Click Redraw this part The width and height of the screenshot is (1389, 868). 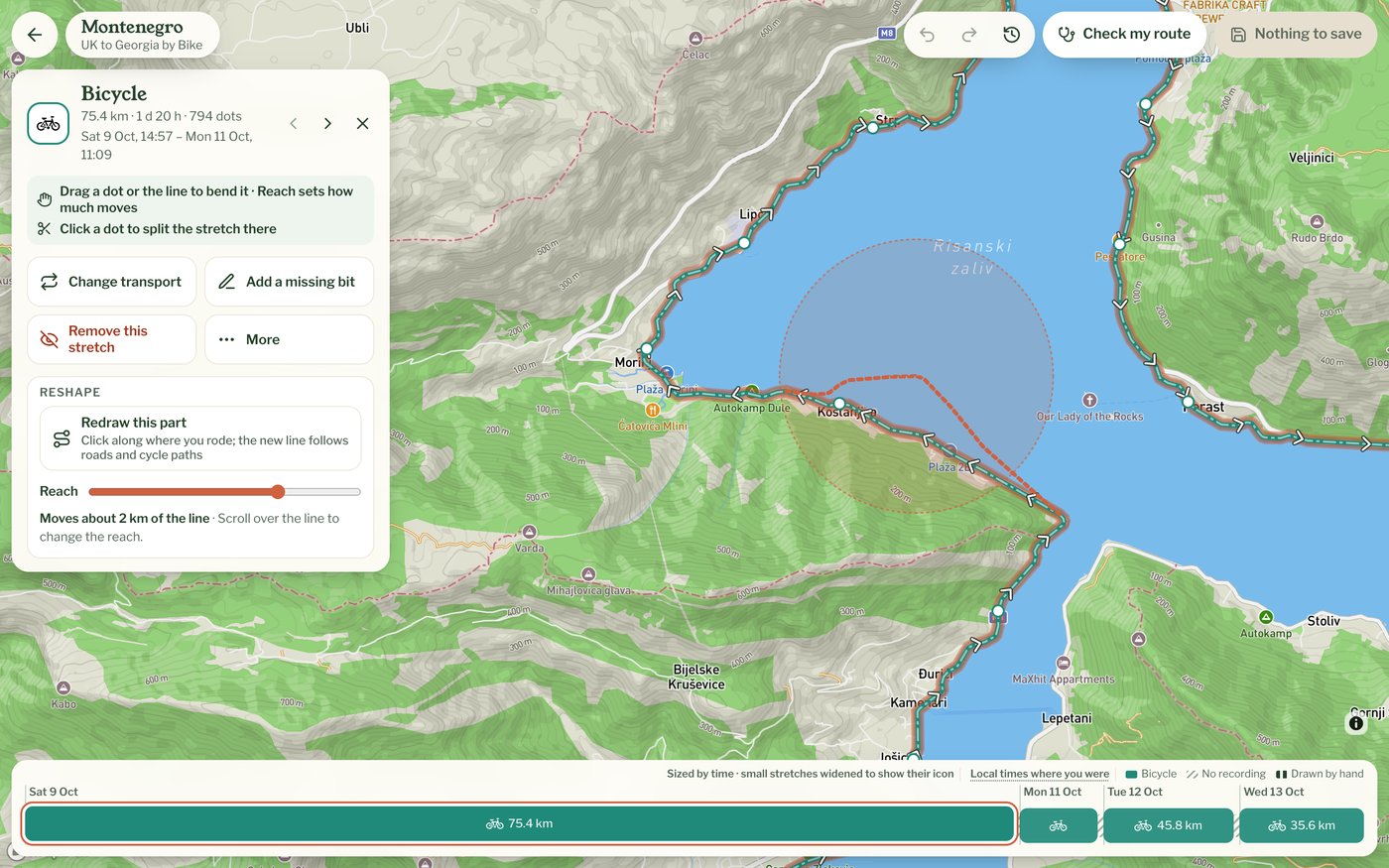[x=200, y=438]
